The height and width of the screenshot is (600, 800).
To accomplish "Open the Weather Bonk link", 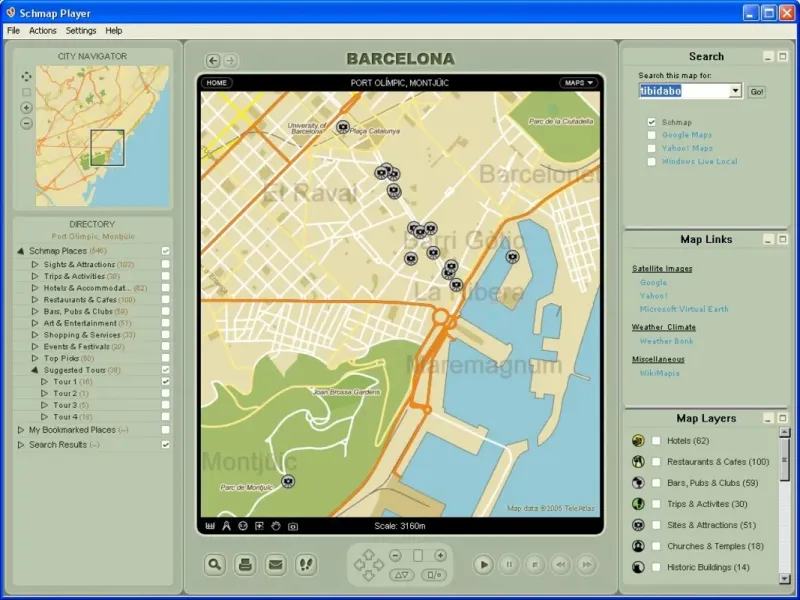I will click(666, 341).
